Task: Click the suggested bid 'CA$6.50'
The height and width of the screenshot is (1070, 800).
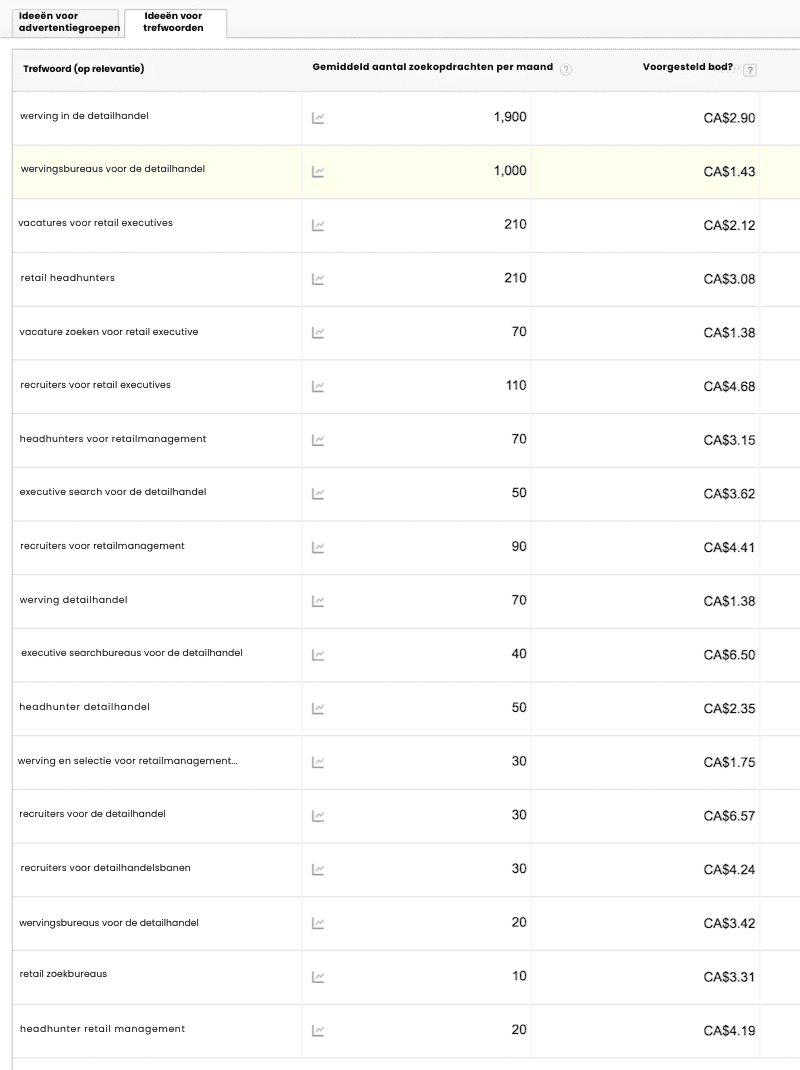Action: pos(728,655)
